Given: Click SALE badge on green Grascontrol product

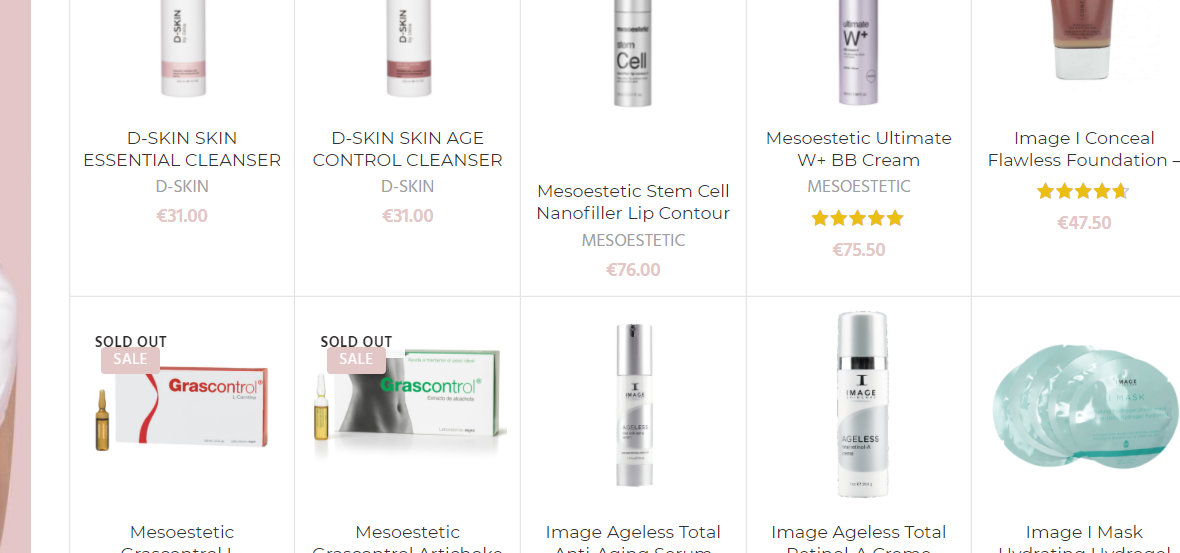Looking at the screenshot, I should 356,360.
